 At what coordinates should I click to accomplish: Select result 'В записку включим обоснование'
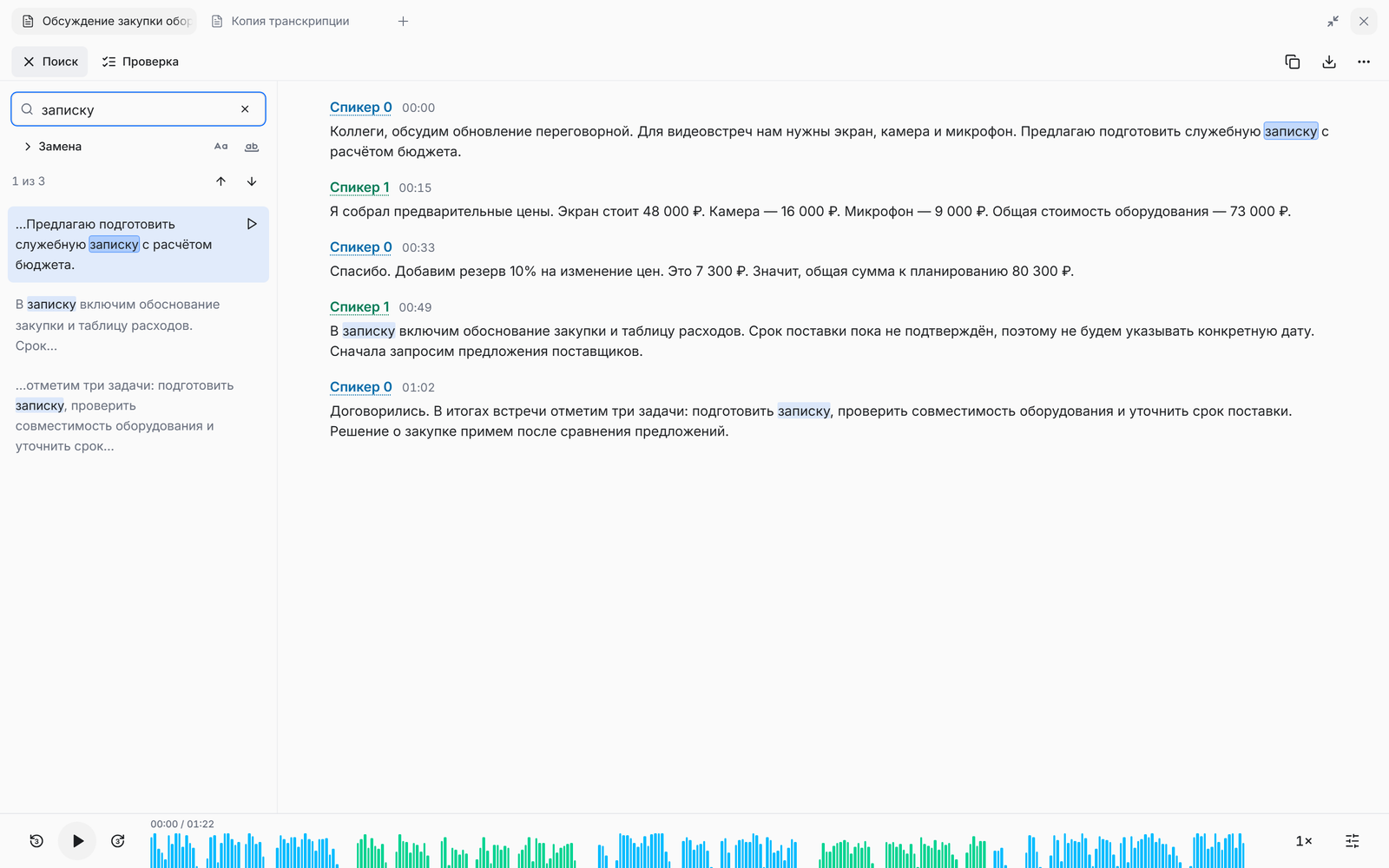tap(138, 325)
